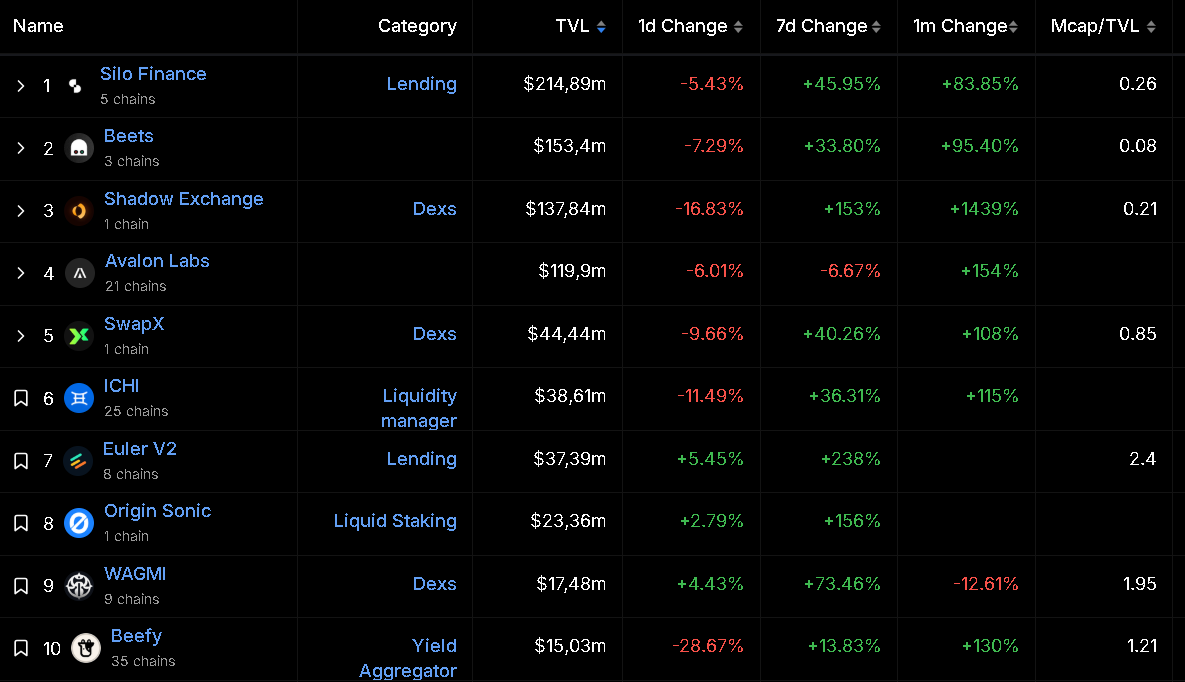Image resolution: width=1185 pixels, height=682 pixels.
Task: Click the SwapX green logo icon
Action: 78,336
